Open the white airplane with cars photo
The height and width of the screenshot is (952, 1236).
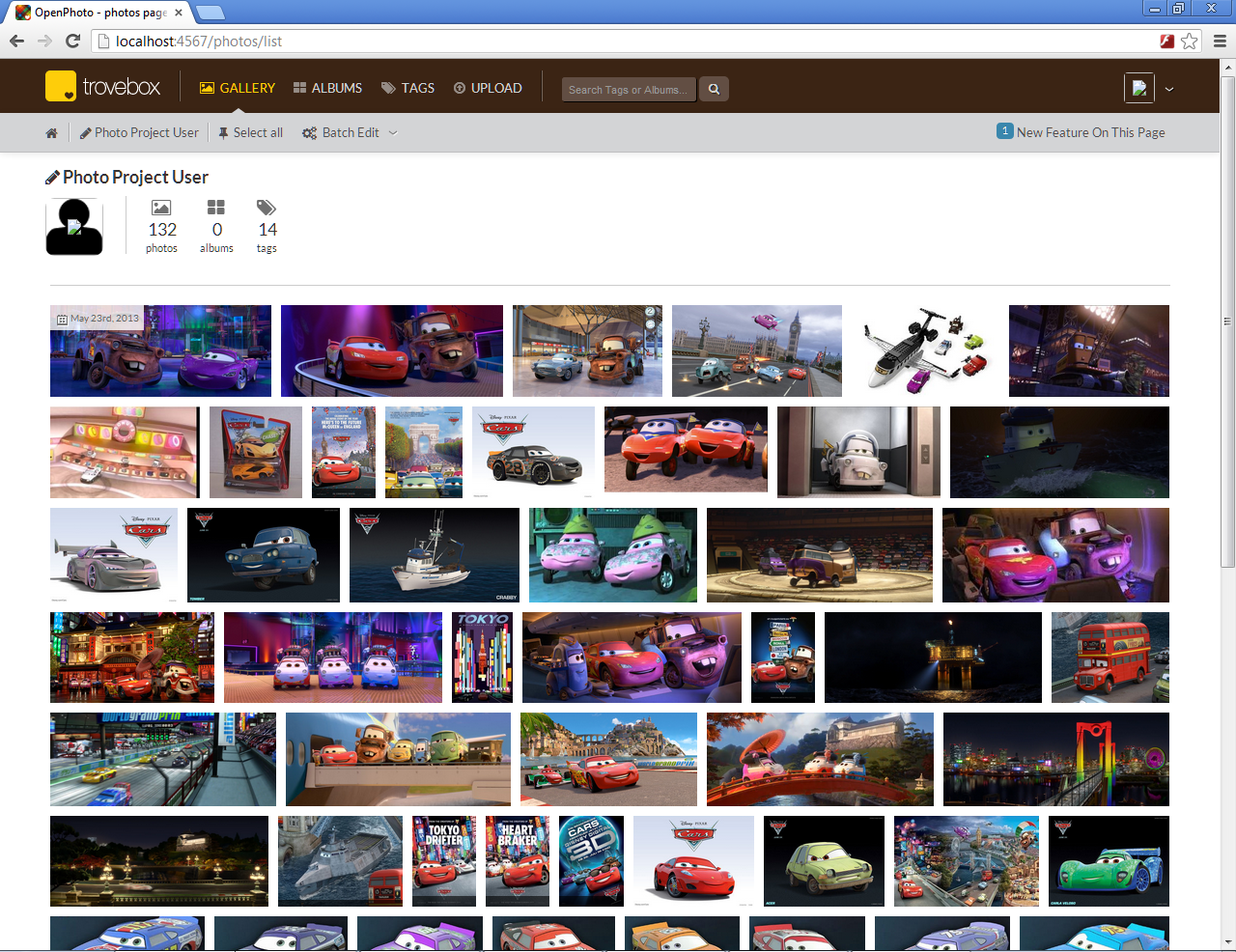point(925,350)
